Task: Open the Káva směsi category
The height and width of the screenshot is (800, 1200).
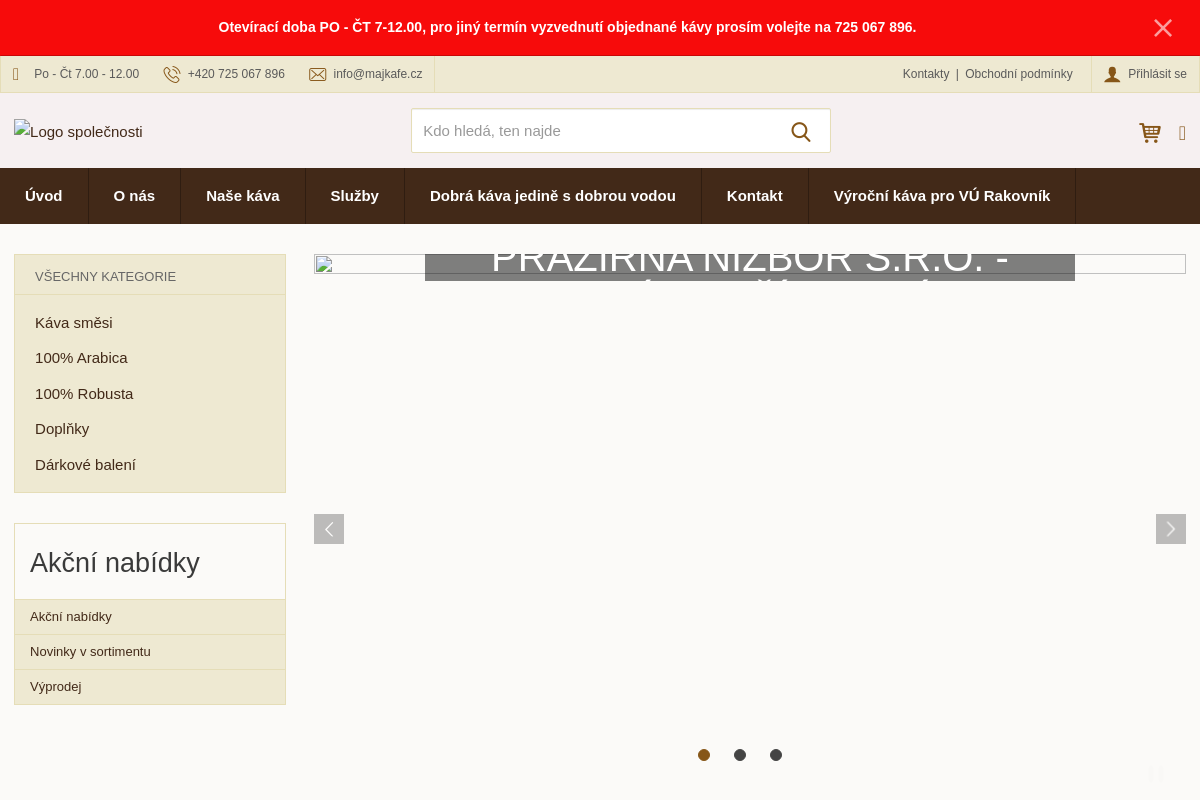Action: [74, 323]
